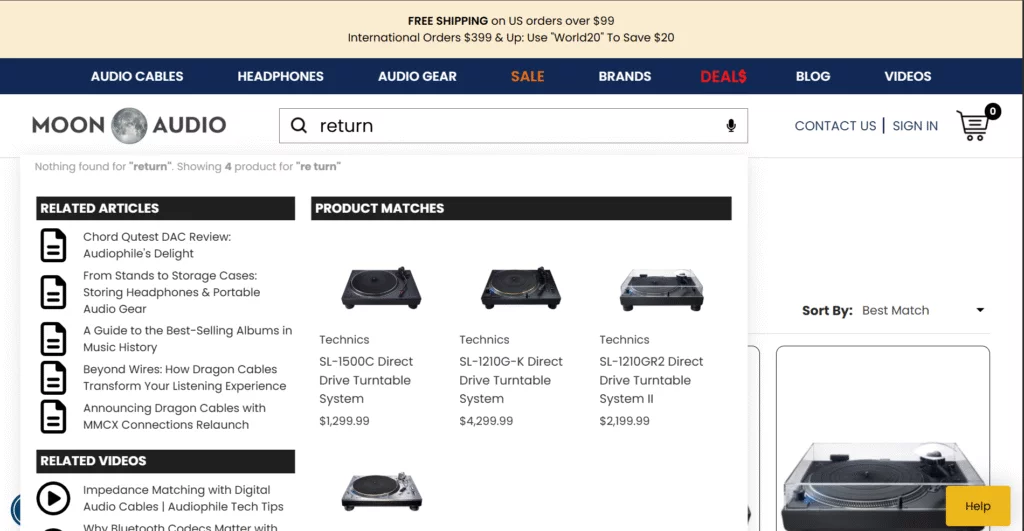Click inside the search field with 'return'
Image resolution: width=1024 pixels, height=531 pixels.
(513, 125)
